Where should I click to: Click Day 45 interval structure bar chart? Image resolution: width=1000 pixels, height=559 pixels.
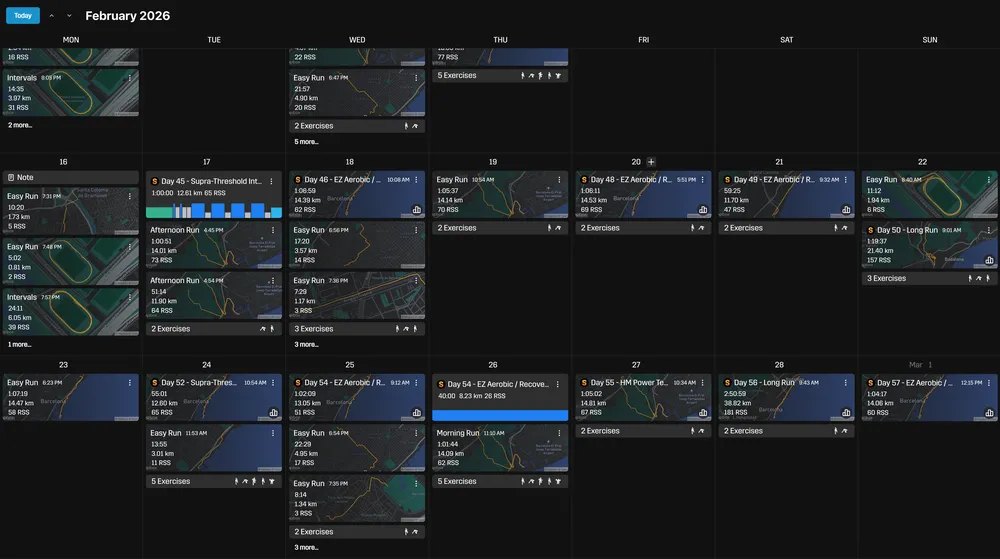[214, 211]
